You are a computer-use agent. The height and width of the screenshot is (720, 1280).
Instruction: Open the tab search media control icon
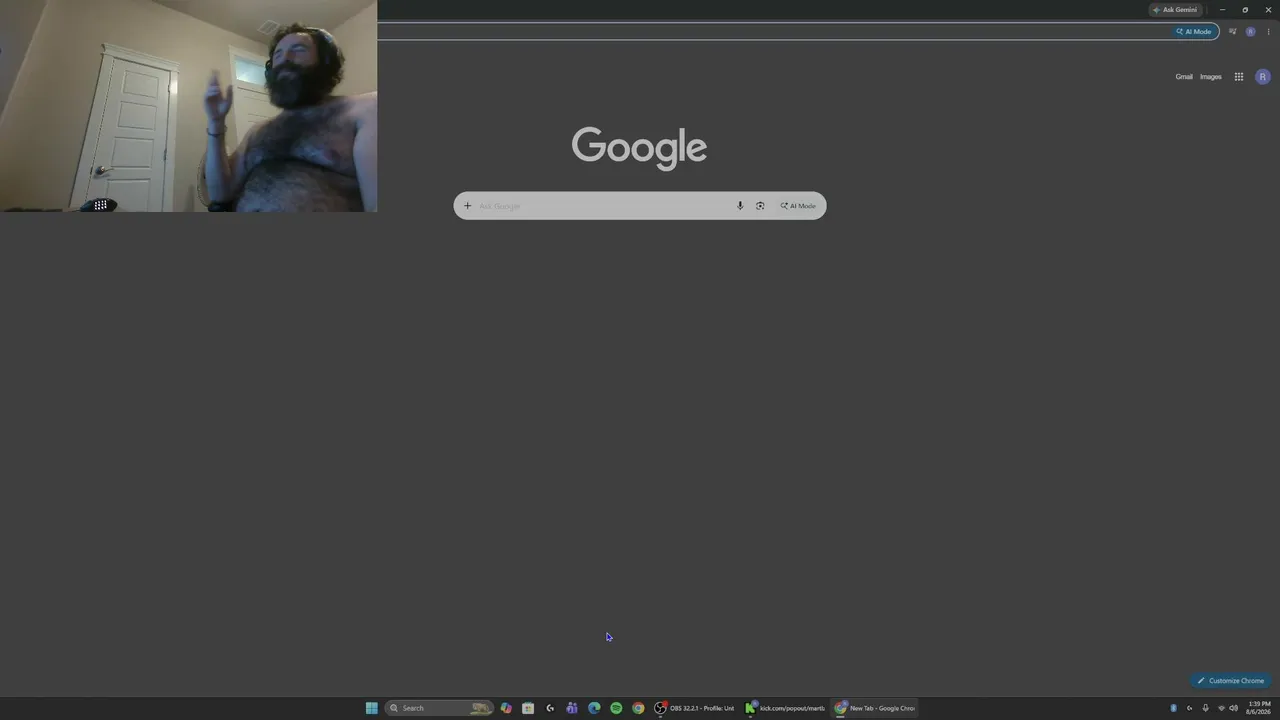1232,32
